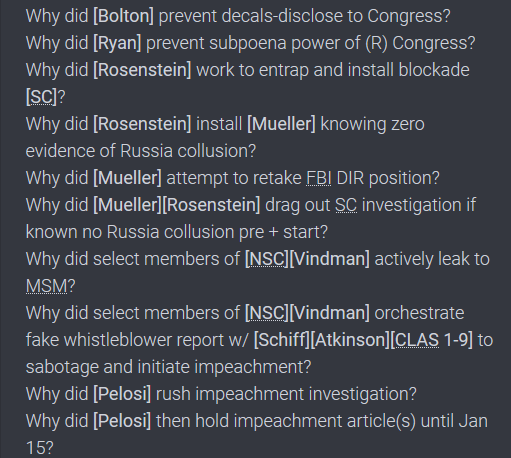Click underlined NSC in 'actively leak' line
Screen dimensions: 511x458
coord(267,259)
